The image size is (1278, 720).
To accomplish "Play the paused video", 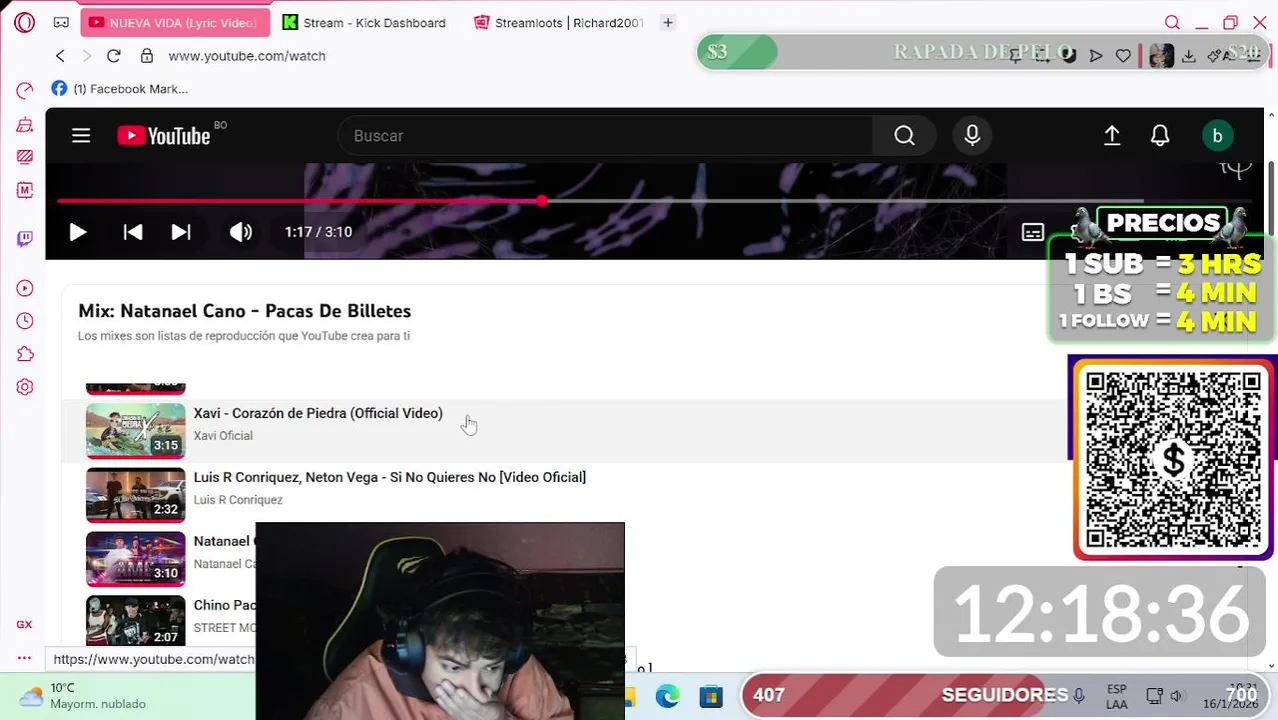I will click(78, 232).
